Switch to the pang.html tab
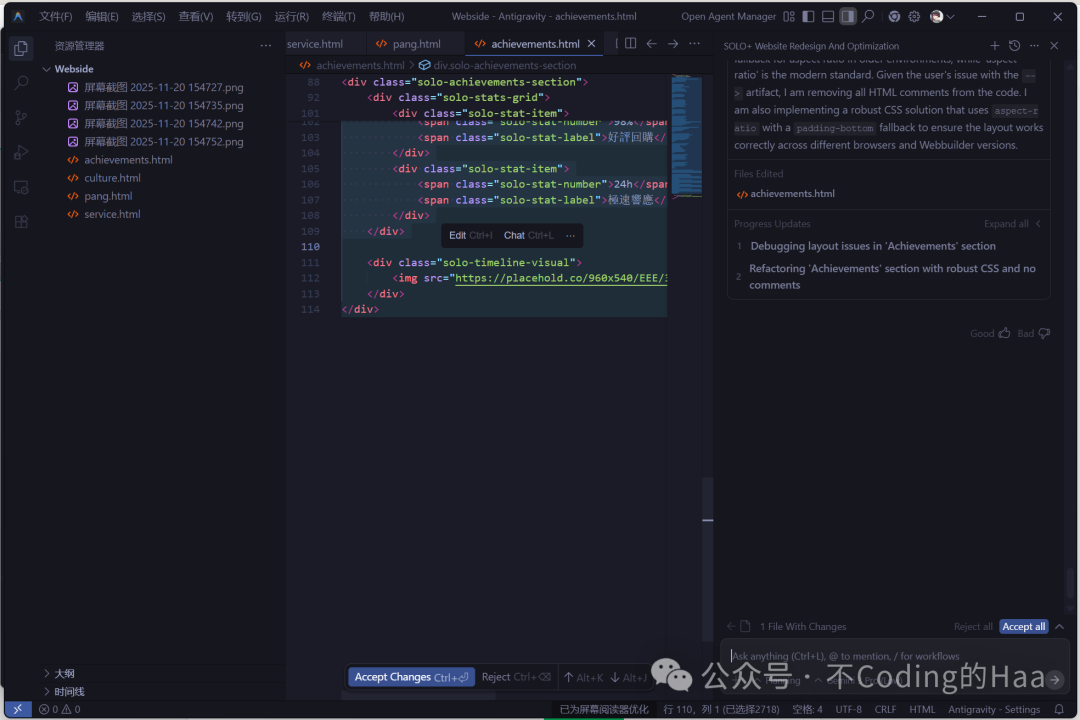The image size is (1080, 720). click(416, 43)
